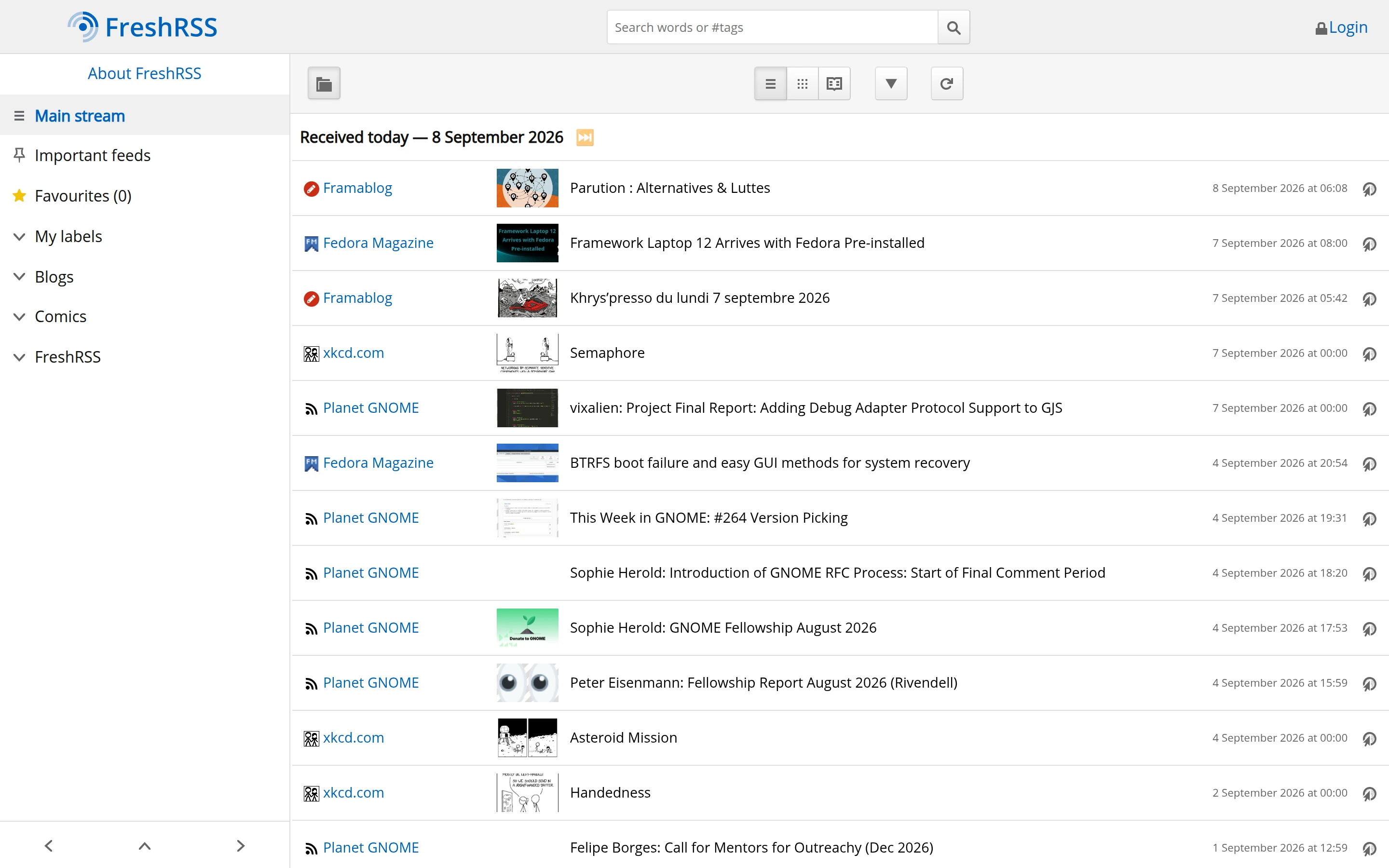
Task: Open Fedora Magazine feed on BTRFS row
Action: (x=378, y=463)
